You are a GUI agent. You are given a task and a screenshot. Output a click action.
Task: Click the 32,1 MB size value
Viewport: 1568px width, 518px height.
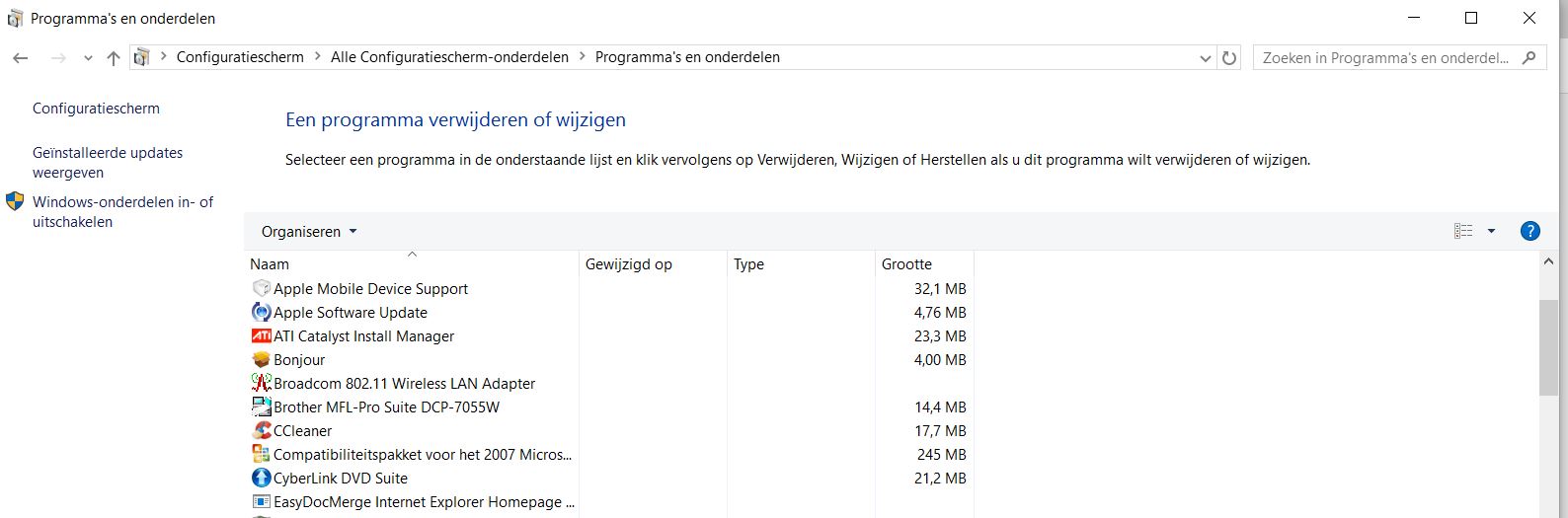click(x=940, y=288)
